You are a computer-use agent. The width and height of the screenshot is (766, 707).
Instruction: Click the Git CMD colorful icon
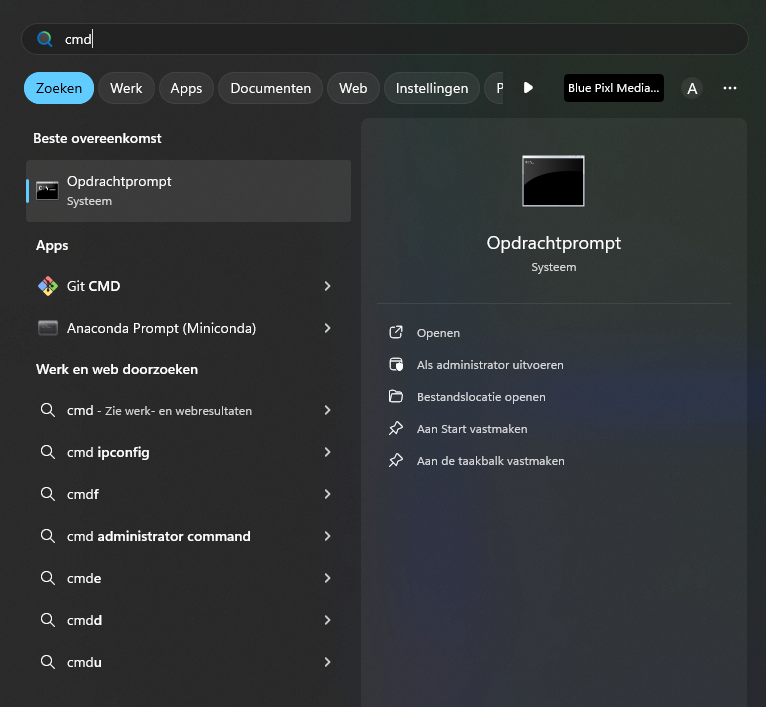(48, 286)
